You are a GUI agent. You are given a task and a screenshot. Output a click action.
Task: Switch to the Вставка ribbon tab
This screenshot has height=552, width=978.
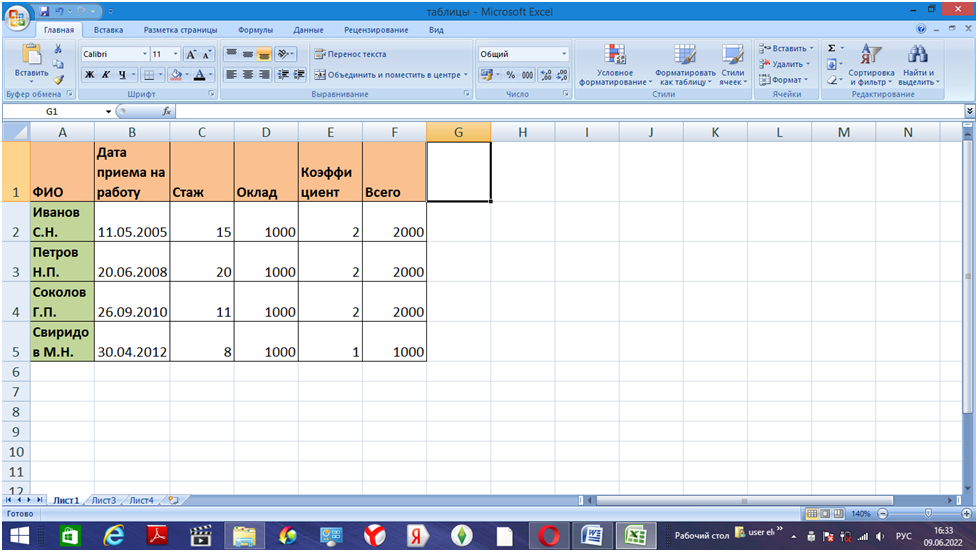(x=109, y=30)
